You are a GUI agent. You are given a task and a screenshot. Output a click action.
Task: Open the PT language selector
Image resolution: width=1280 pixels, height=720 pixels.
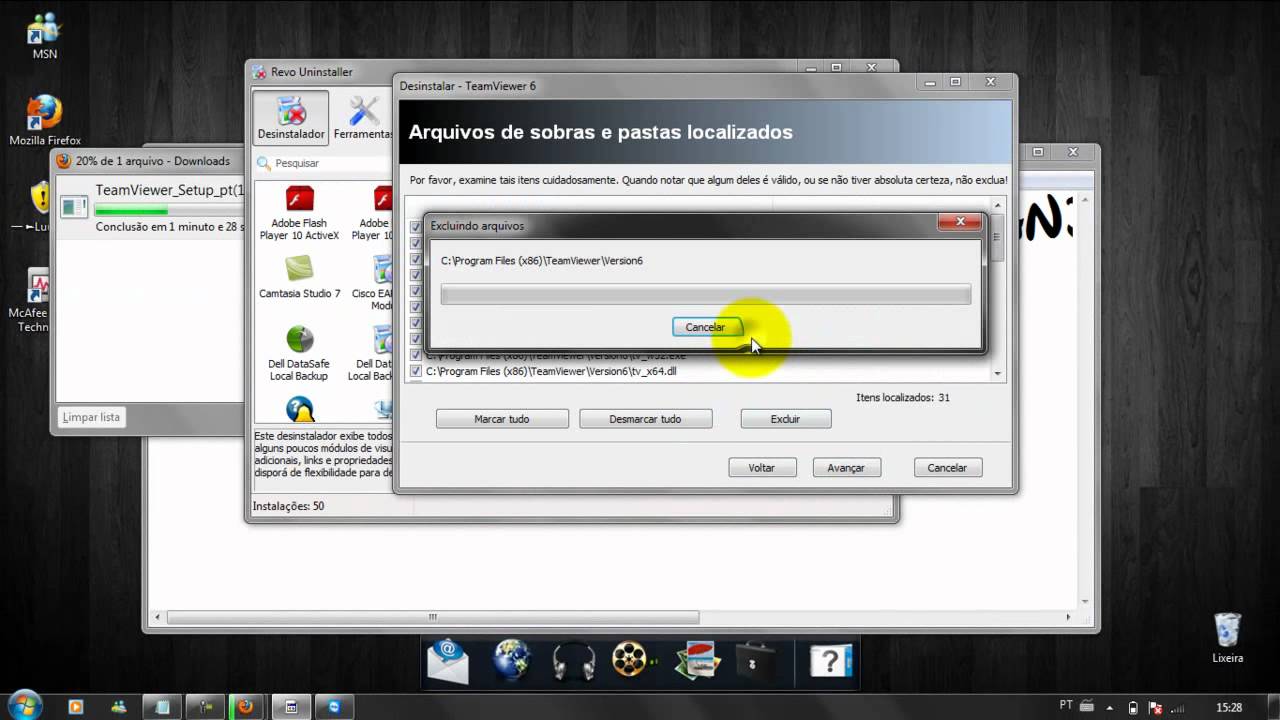(1066, 706)
